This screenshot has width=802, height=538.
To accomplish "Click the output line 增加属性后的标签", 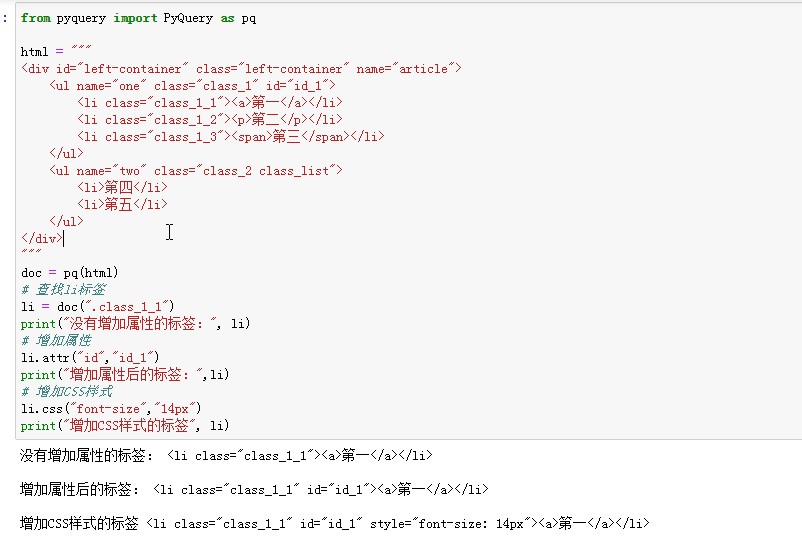I will pos(254,489).
